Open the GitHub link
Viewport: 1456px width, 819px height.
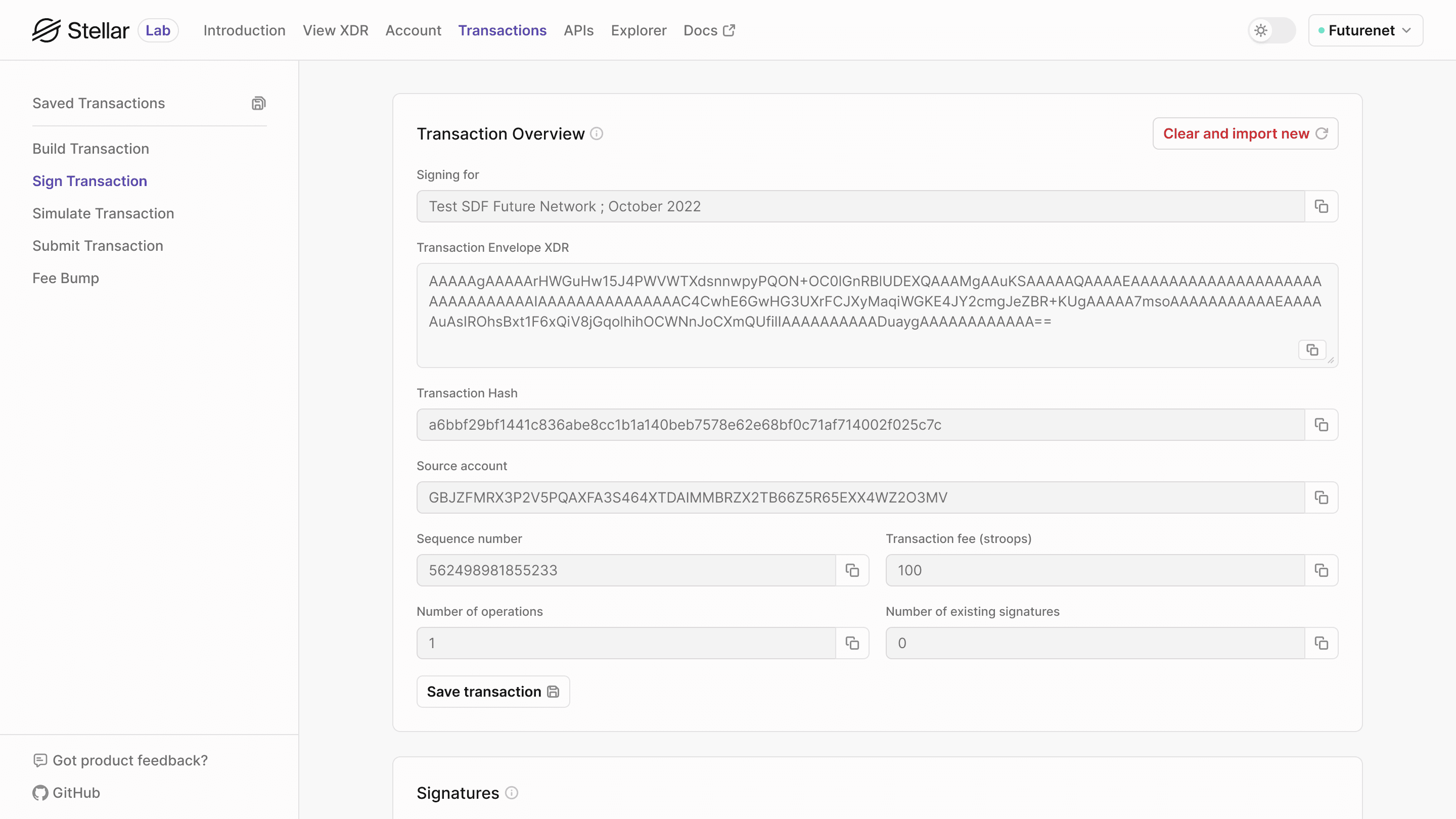coord(66,793)
